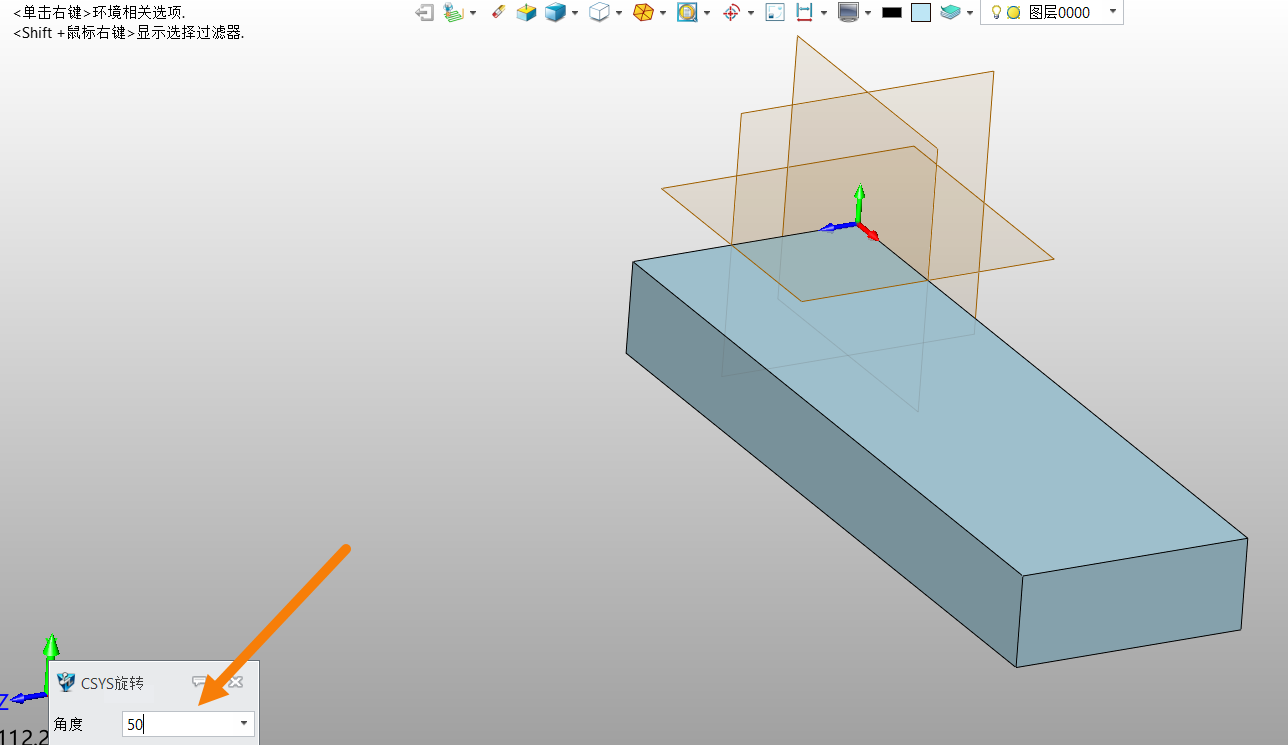
Task: Expand the dimension measure dropdown arrow
Action: [x=823, y=13]
